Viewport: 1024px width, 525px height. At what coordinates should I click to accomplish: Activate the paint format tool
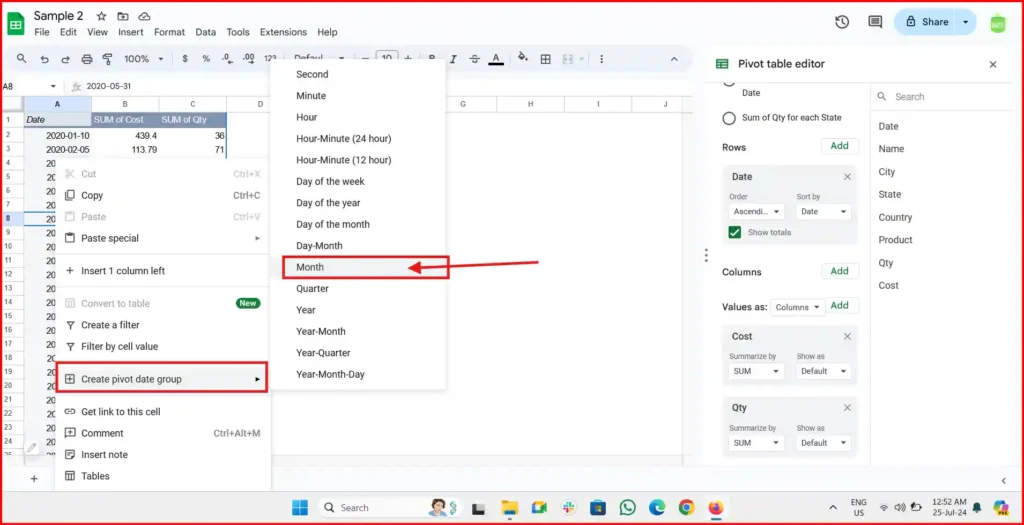click(108, 59)
